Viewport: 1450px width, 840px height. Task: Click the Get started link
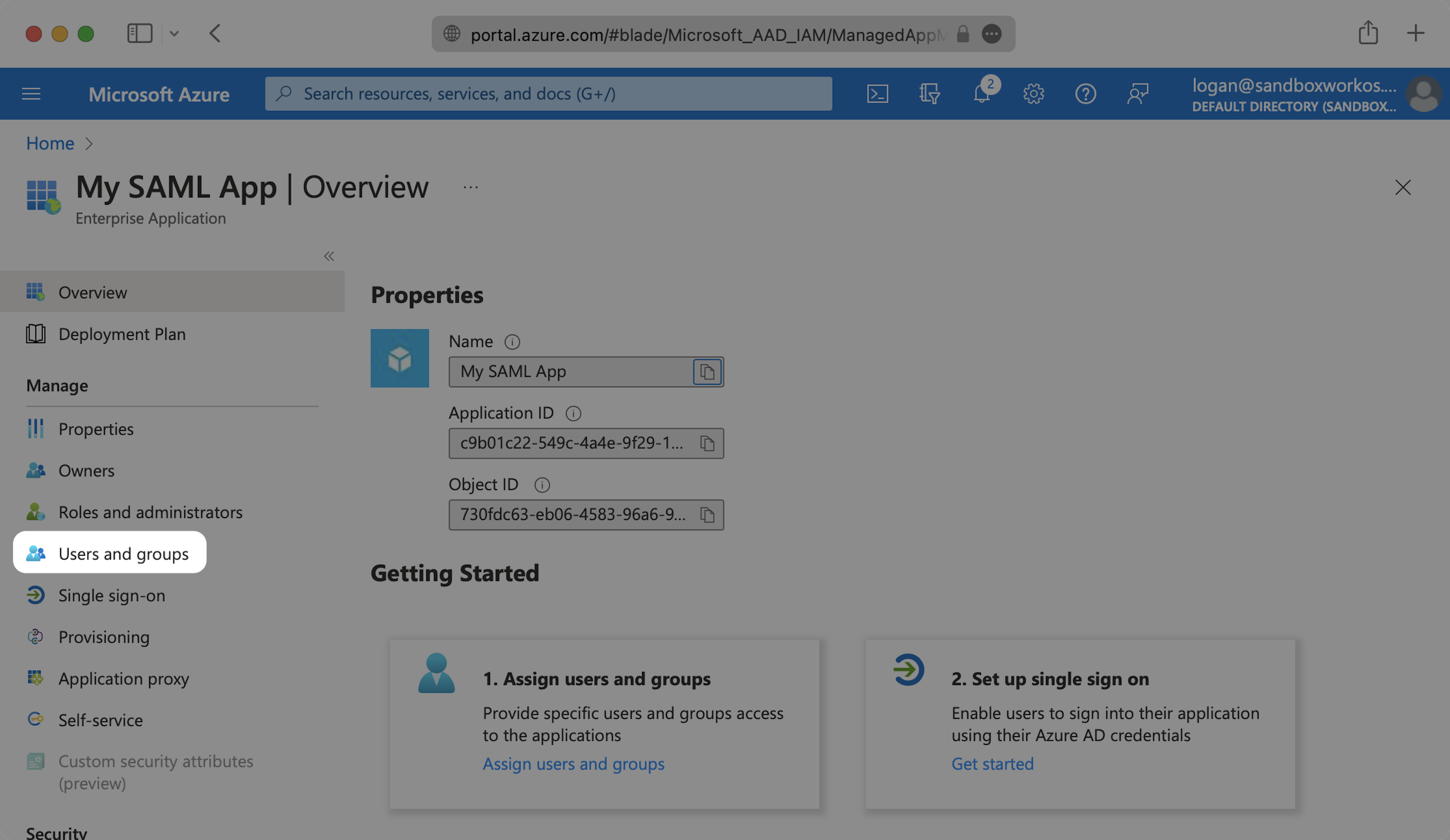992,763
